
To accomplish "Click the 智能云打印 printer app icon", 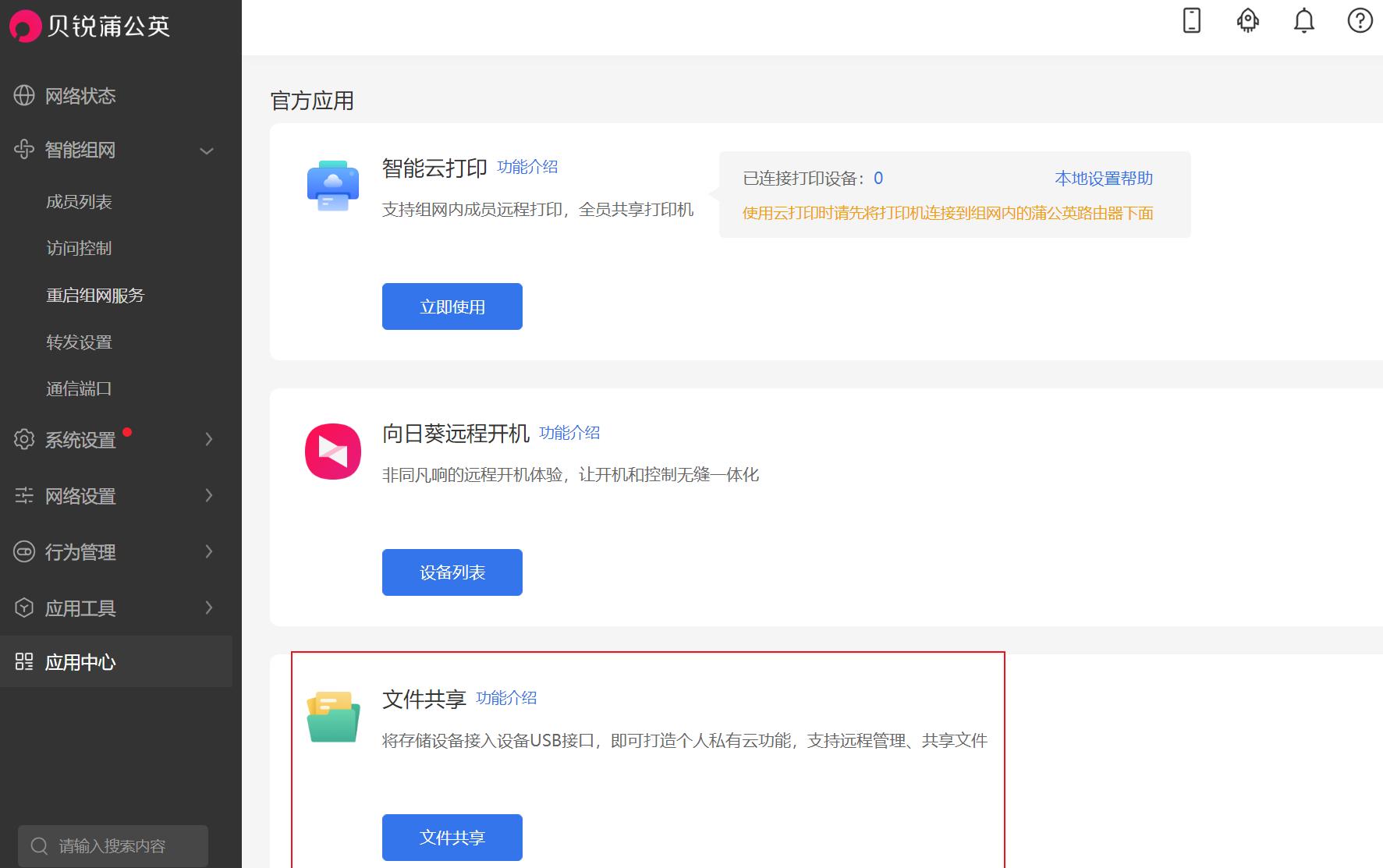I will tap(332, 186).
